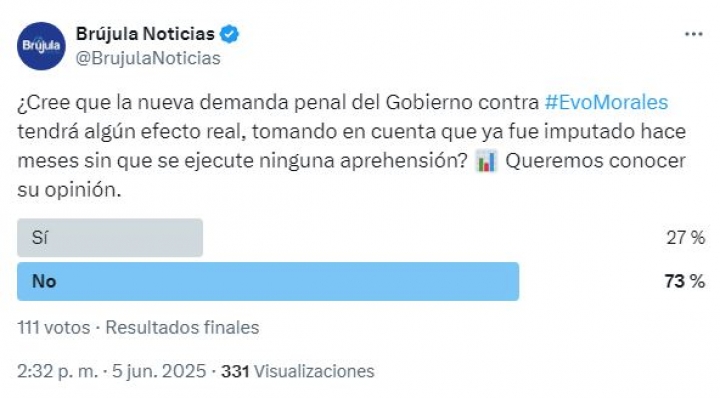
Task: Click the tweet question text body
Action: tap(352, 146)
